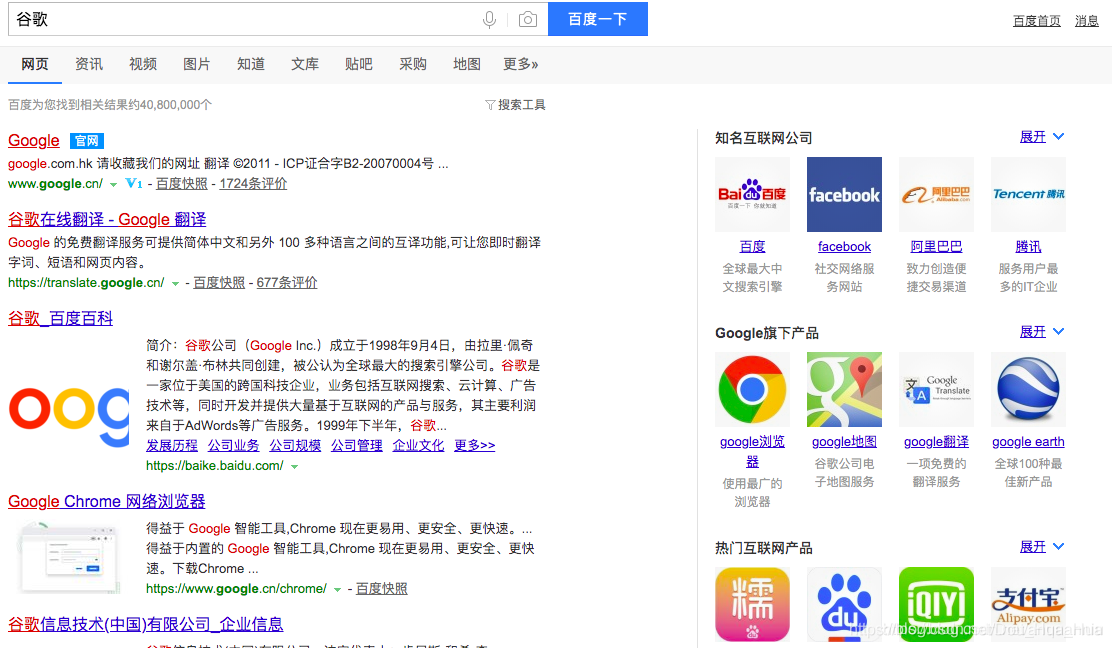The image size is (1112, 648).
Task: Switch to the 图片 tab
Action: [x=196, y=63]
